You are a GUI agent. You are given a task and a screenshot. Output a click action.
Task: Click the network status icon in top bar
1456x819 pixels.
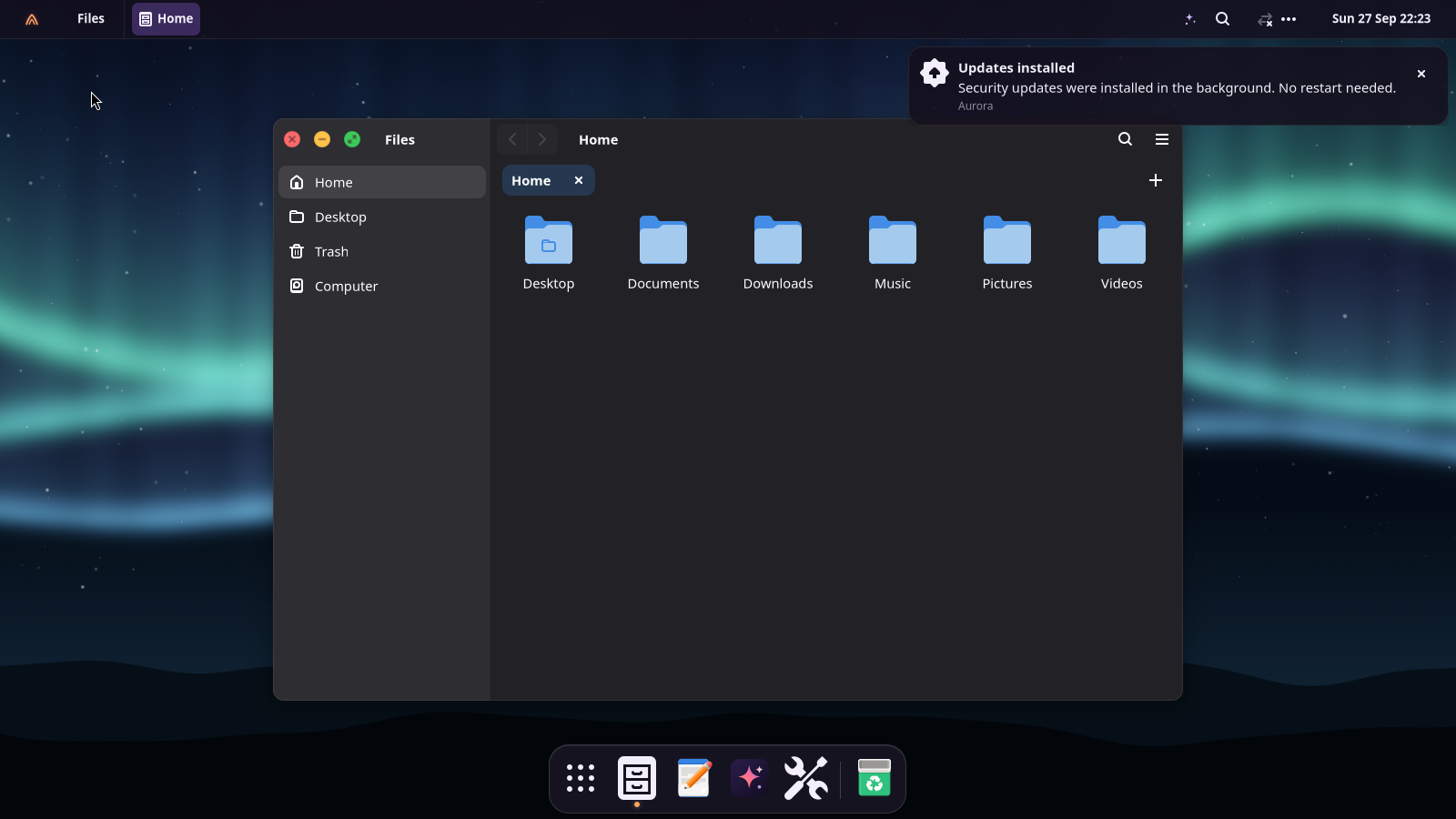[1265, 19]
